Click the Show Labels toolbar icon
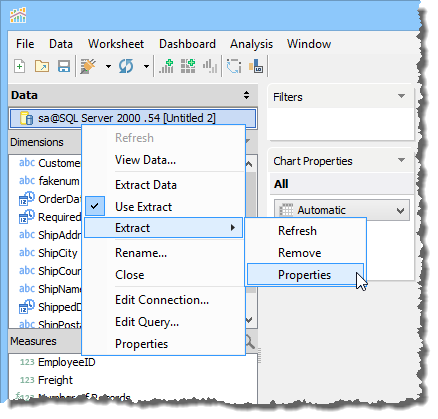Image resolution: width=438 pixels, height=419 pixels. 256,66
